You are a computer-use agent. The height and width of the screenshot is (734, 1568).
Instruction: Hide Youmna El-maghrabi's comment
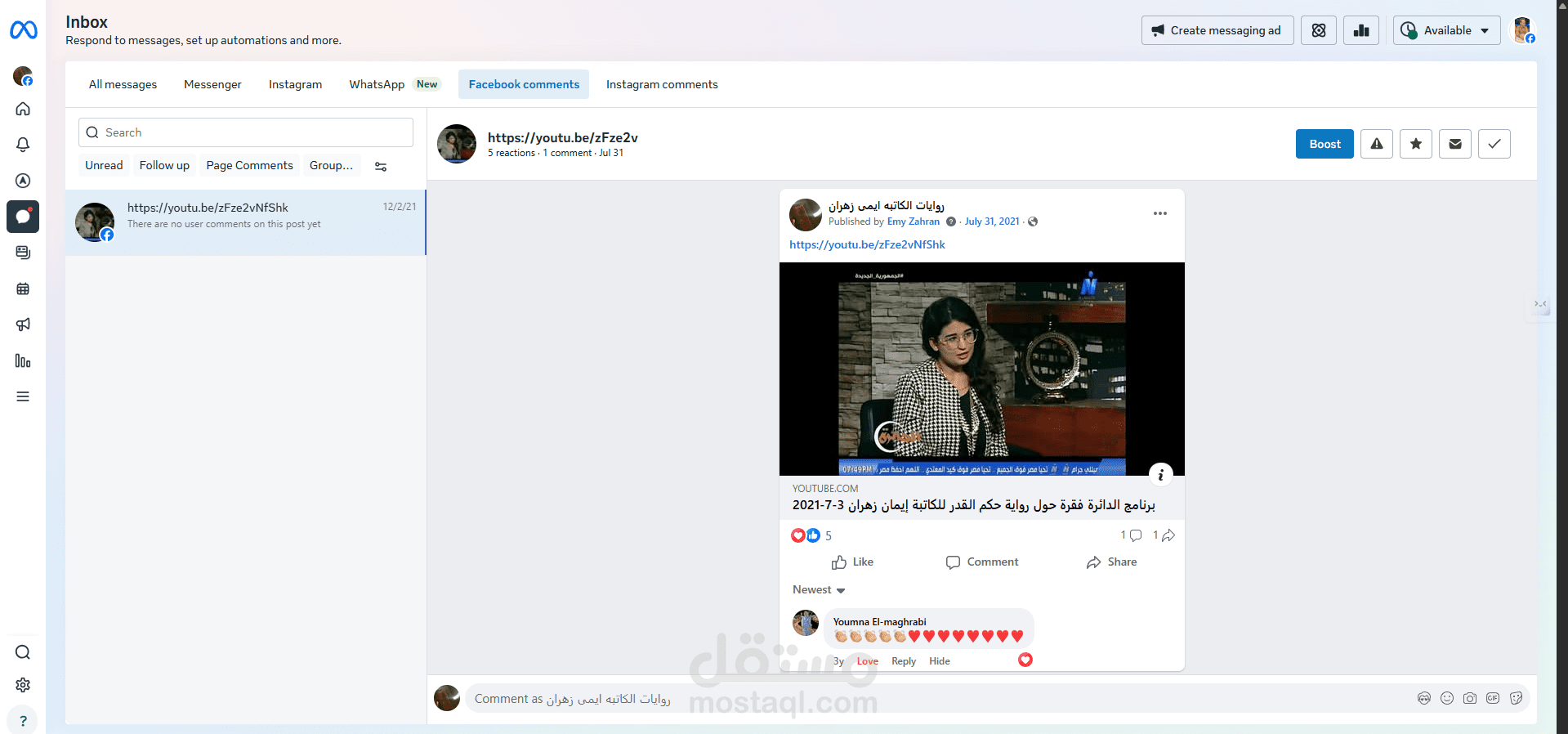pyautogui.click(x=940, y=661)
